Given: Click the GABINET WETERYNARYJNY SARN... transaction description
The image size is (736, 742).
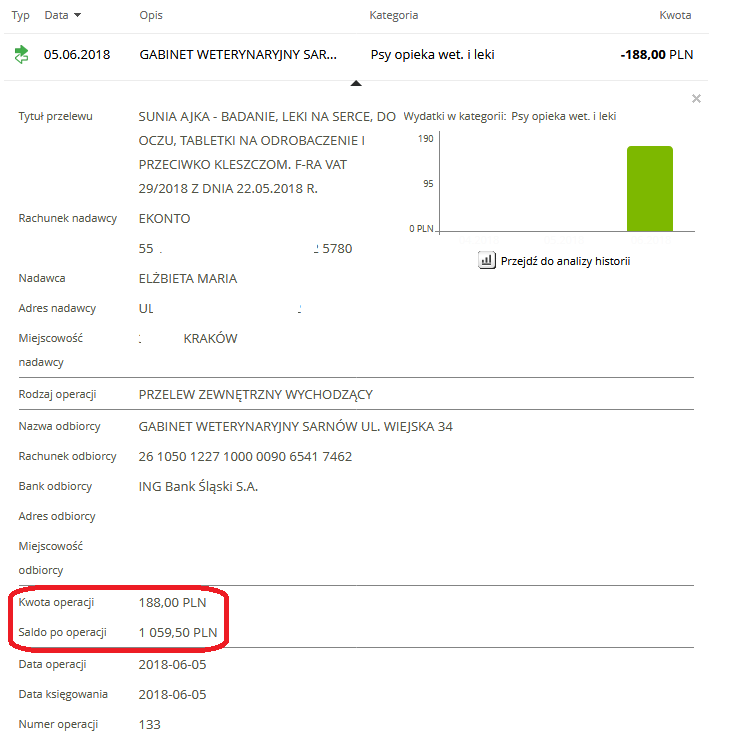Looking at the screenshot, I should click(238, 55).
